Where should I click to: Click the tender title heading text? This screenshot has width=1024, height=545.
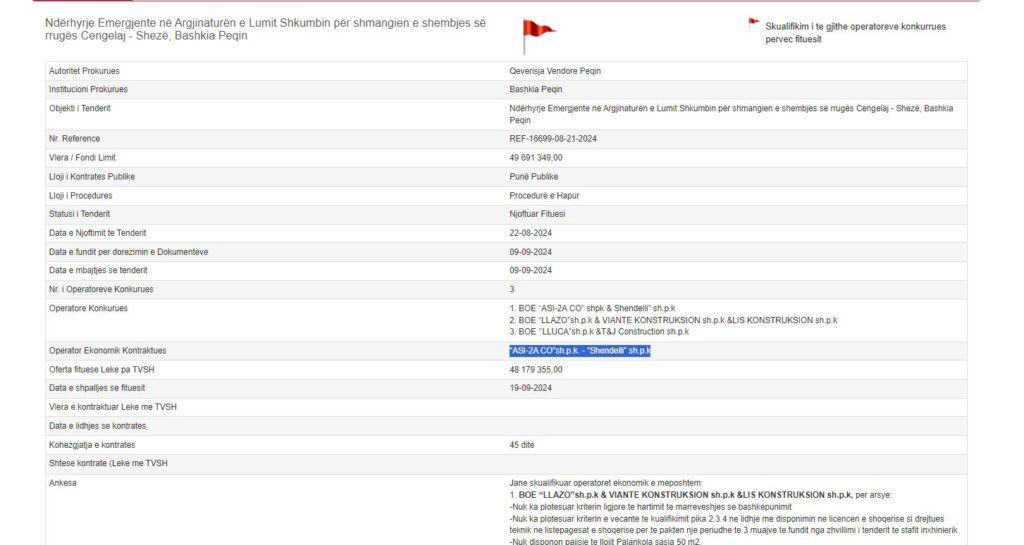[265, 29]
